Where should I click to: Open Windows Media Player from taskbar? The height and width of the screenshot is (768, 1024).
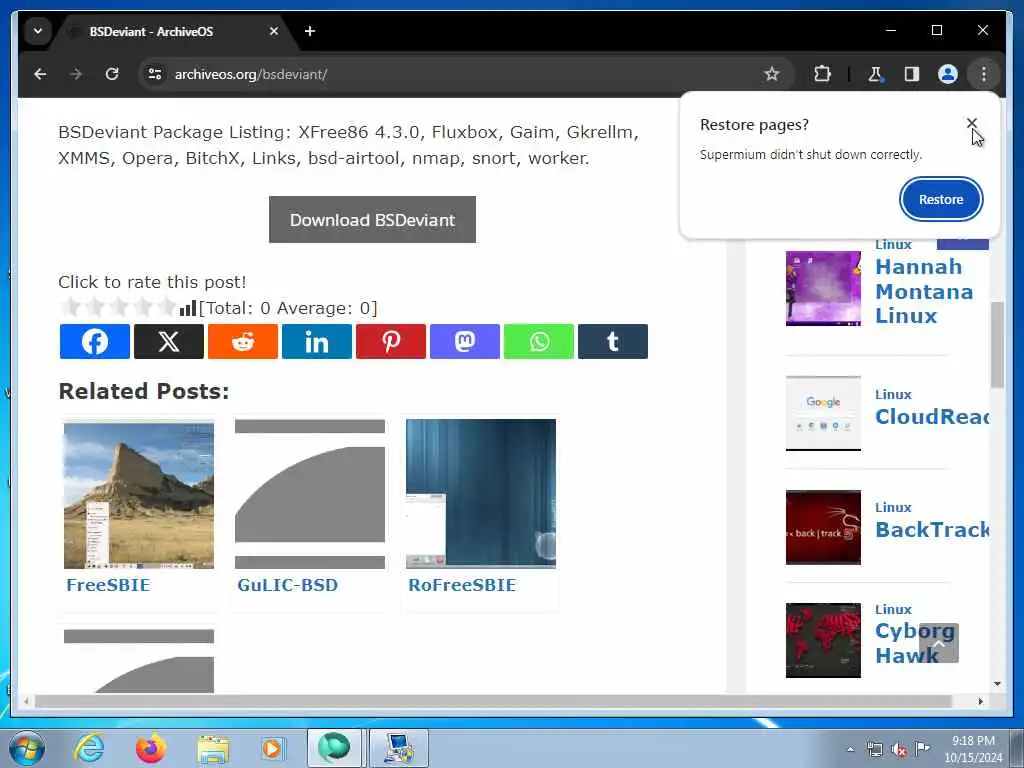pyautogui.click(x=274, y=748)
